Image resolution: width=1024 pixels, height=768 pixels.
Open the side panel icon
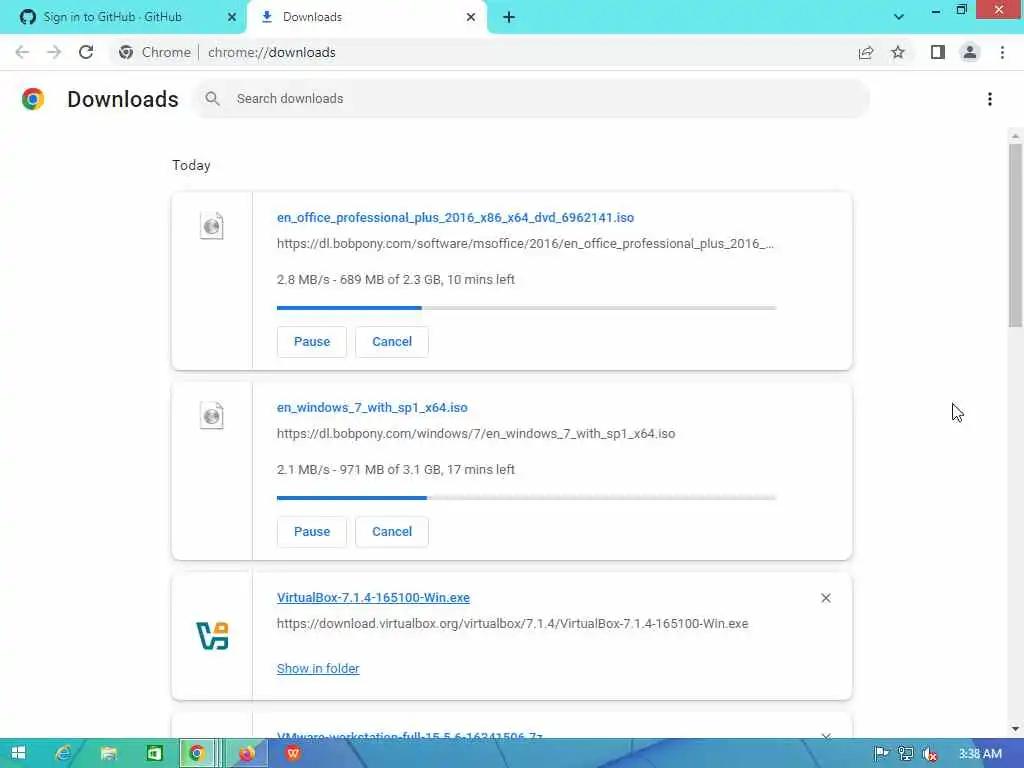(x=938, y=52)
